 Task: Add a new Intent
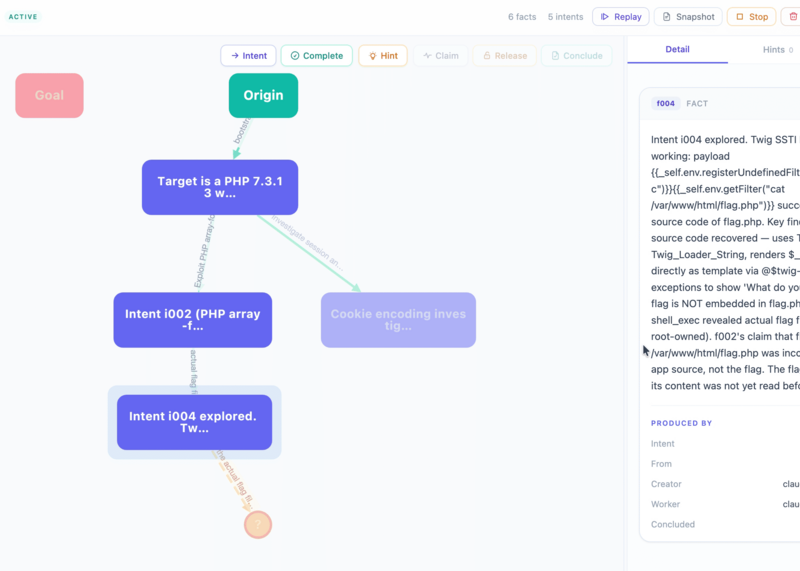248,56
